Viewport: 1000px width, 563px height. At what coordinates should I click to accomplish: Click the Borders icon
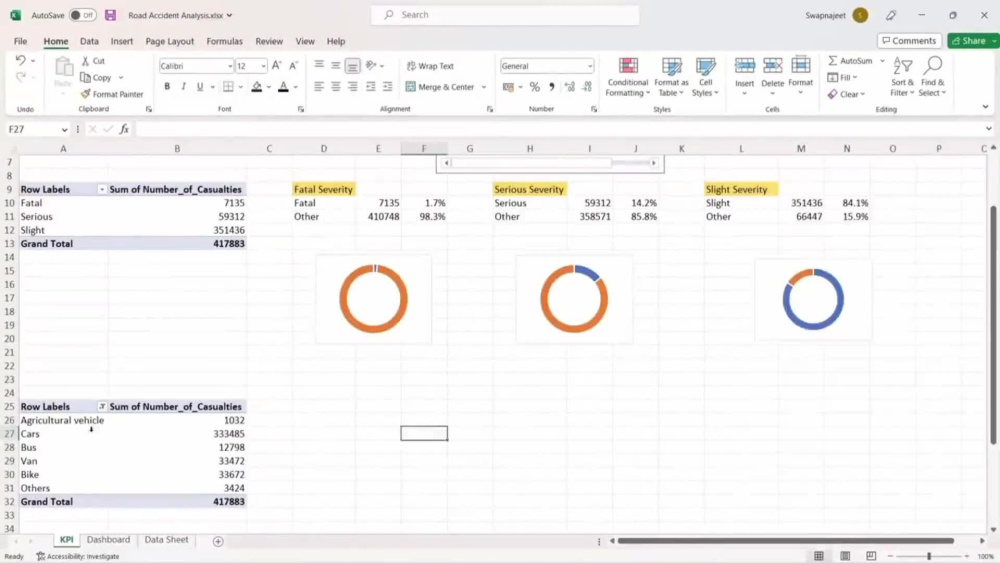point(228,86)
